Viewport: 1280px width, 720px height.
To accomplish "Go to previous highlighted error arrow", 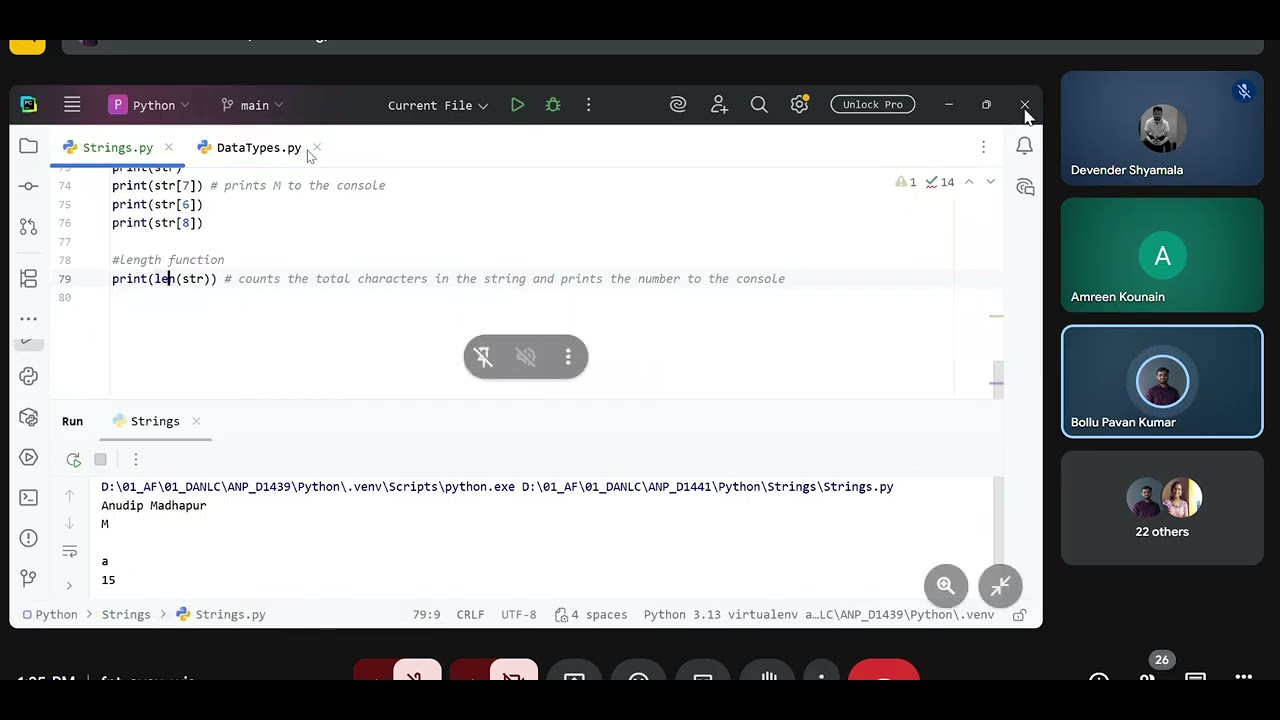I will pyautogui.click(x=969, y=182).
